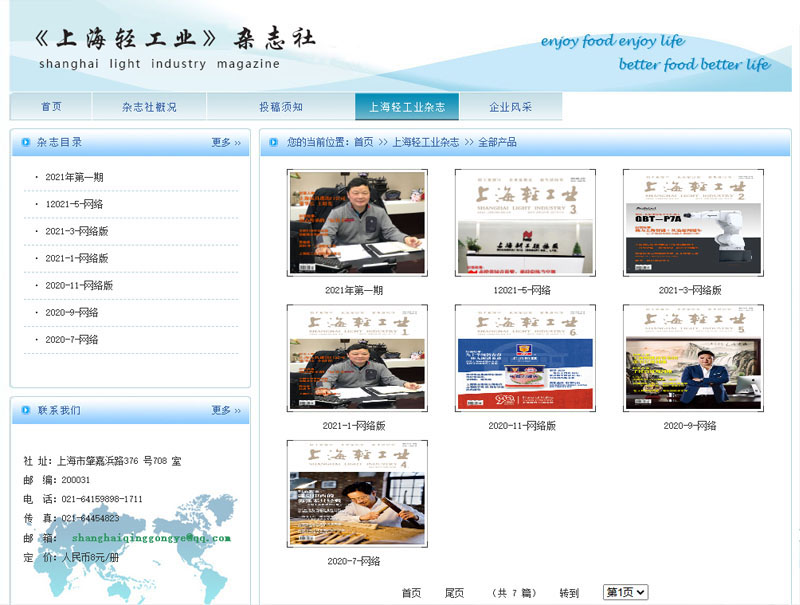The height and width of the screenshot is (605, 800).
Task: Click the fax number 021-64454823
Action: [90, 518]
